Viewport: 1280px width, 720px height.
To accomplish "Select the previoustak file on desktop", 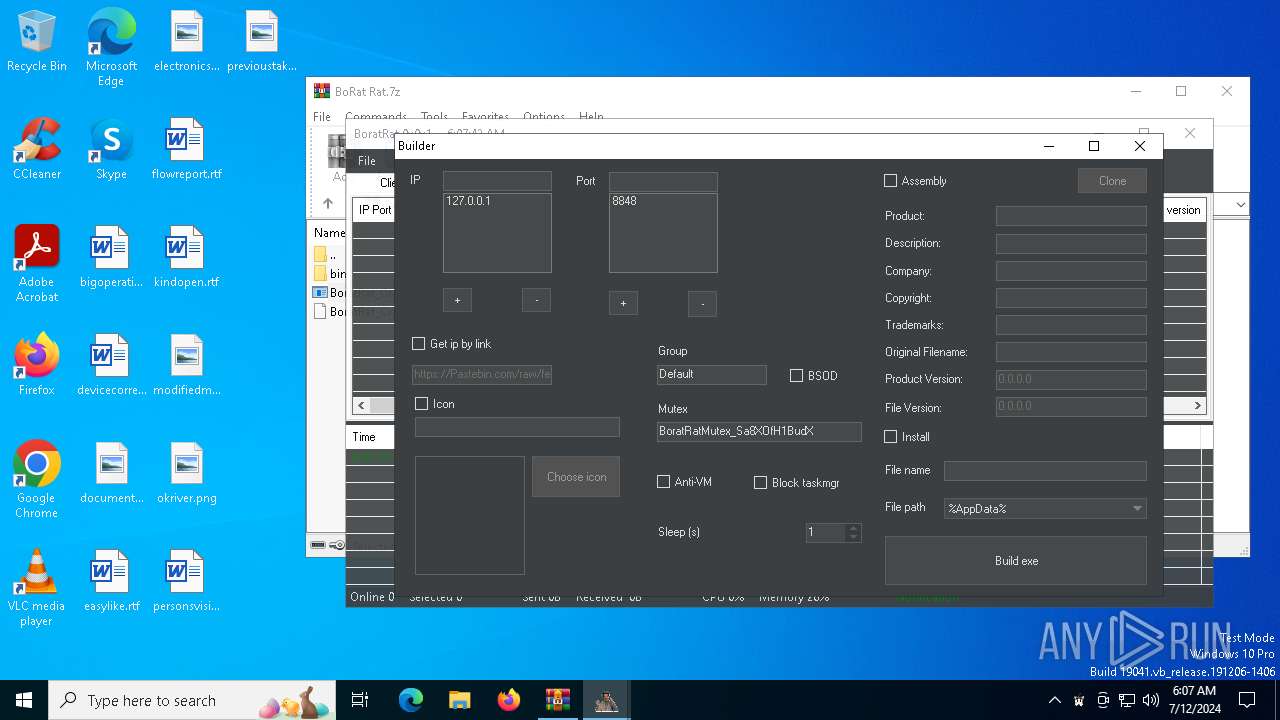I will click(261, 42).
